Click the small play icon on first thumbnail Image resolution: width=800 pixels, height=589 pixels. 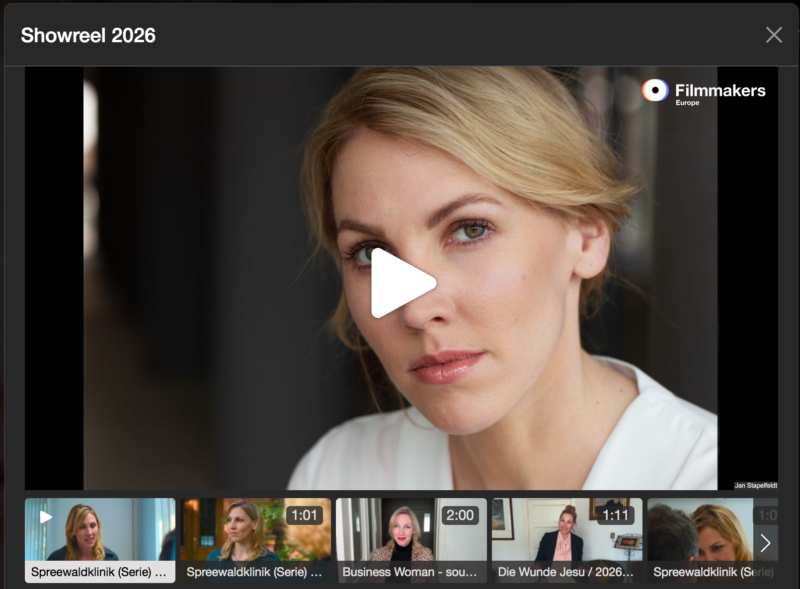pyautogui.click(x=46, y=517)
